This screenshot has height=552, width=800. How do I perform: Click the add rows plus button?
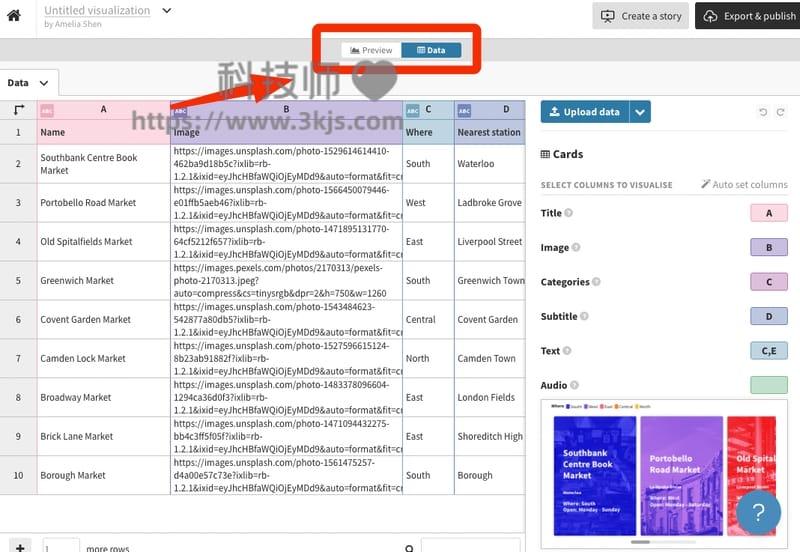click(20, 547)
